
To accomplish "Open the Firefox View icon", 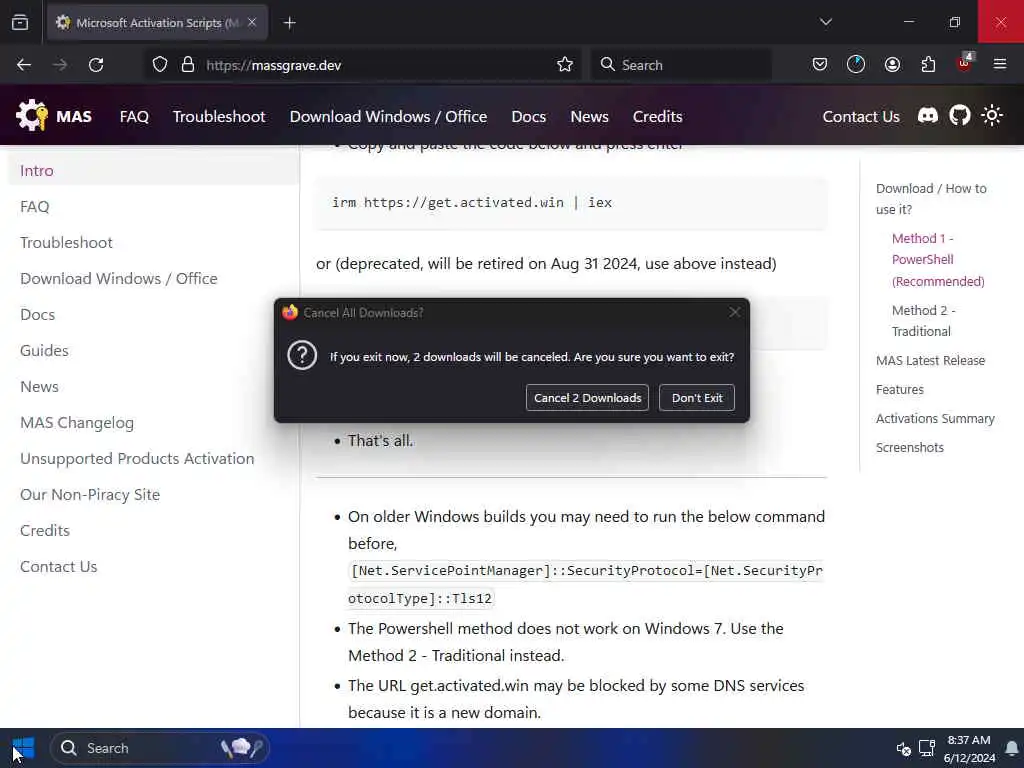I will [20, 23].
